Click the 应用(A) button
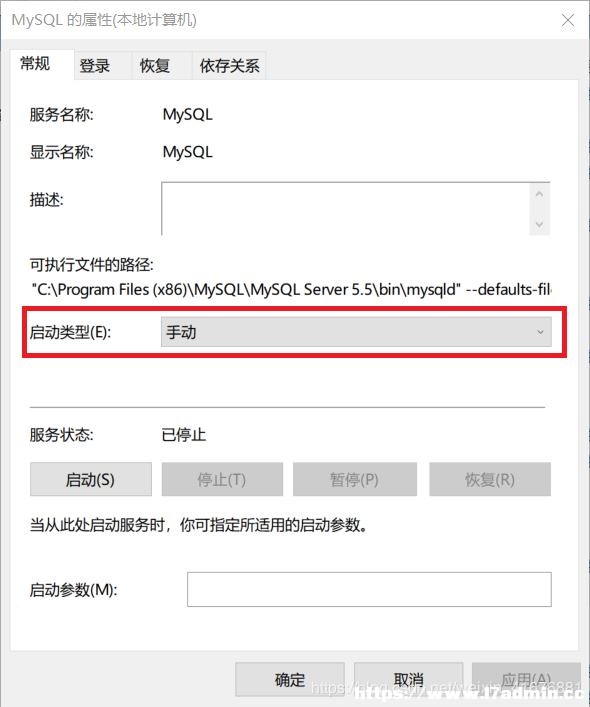This screenshot has height=707, width=590. (526, 679)
